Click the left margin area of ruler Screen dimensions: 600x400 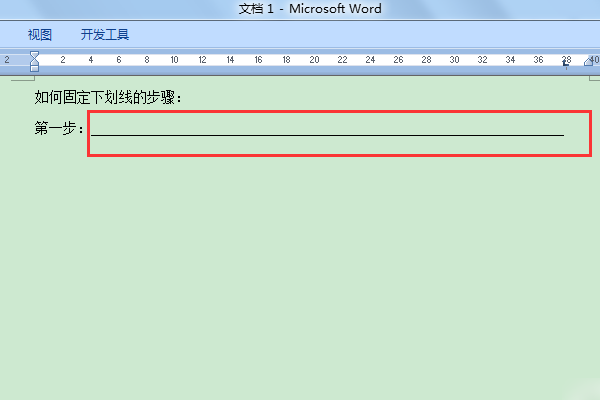click(15, 60)
